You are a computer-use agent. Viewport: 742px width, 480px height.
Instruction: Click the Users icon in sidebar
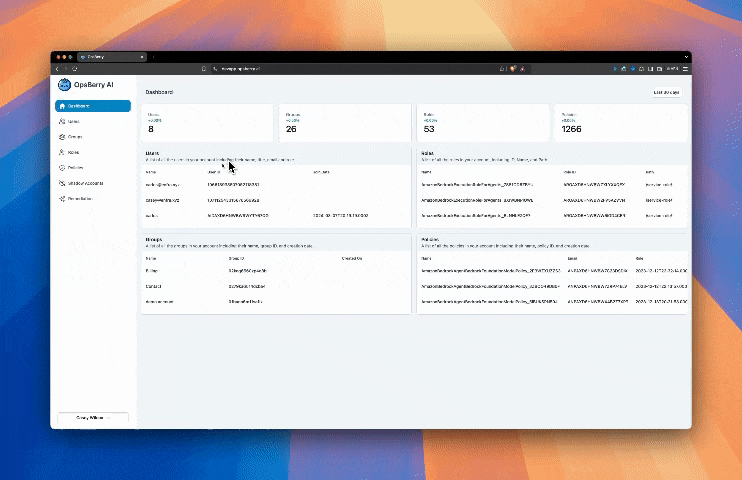click(62, 121)
